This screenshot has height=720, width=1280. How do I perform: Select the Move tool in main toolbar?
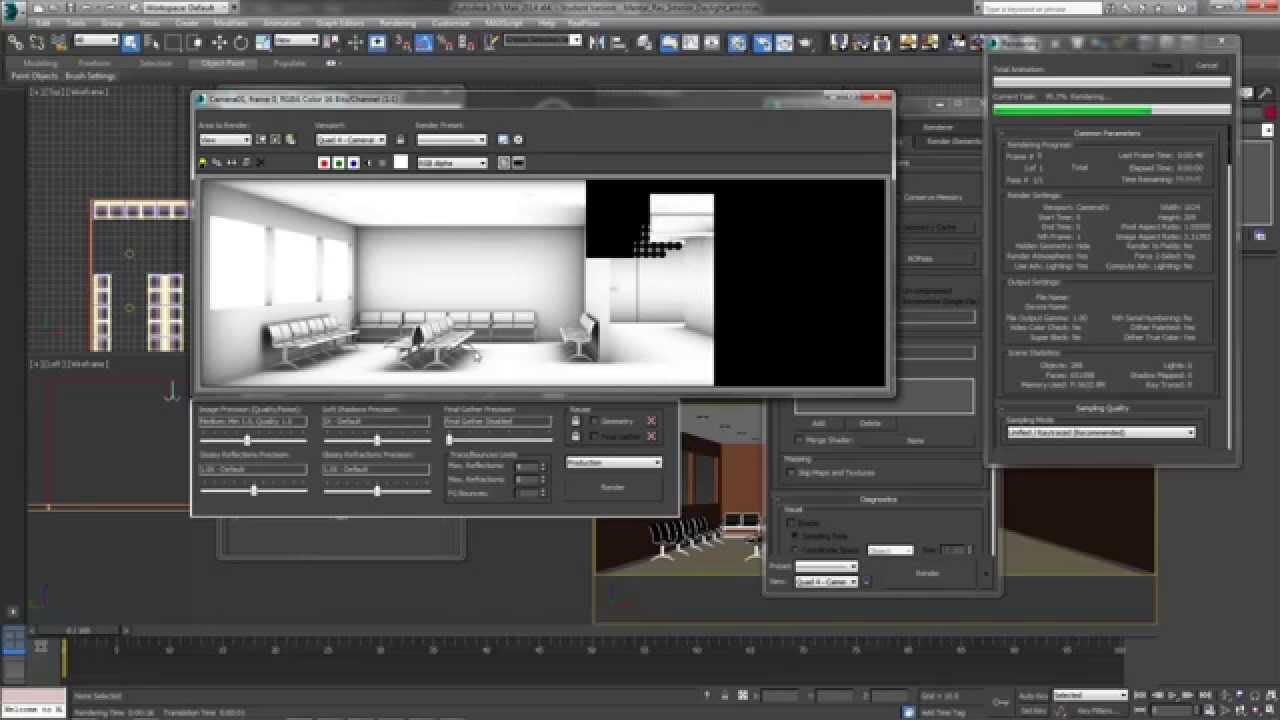pyautogui.click(x=219, y=43)
